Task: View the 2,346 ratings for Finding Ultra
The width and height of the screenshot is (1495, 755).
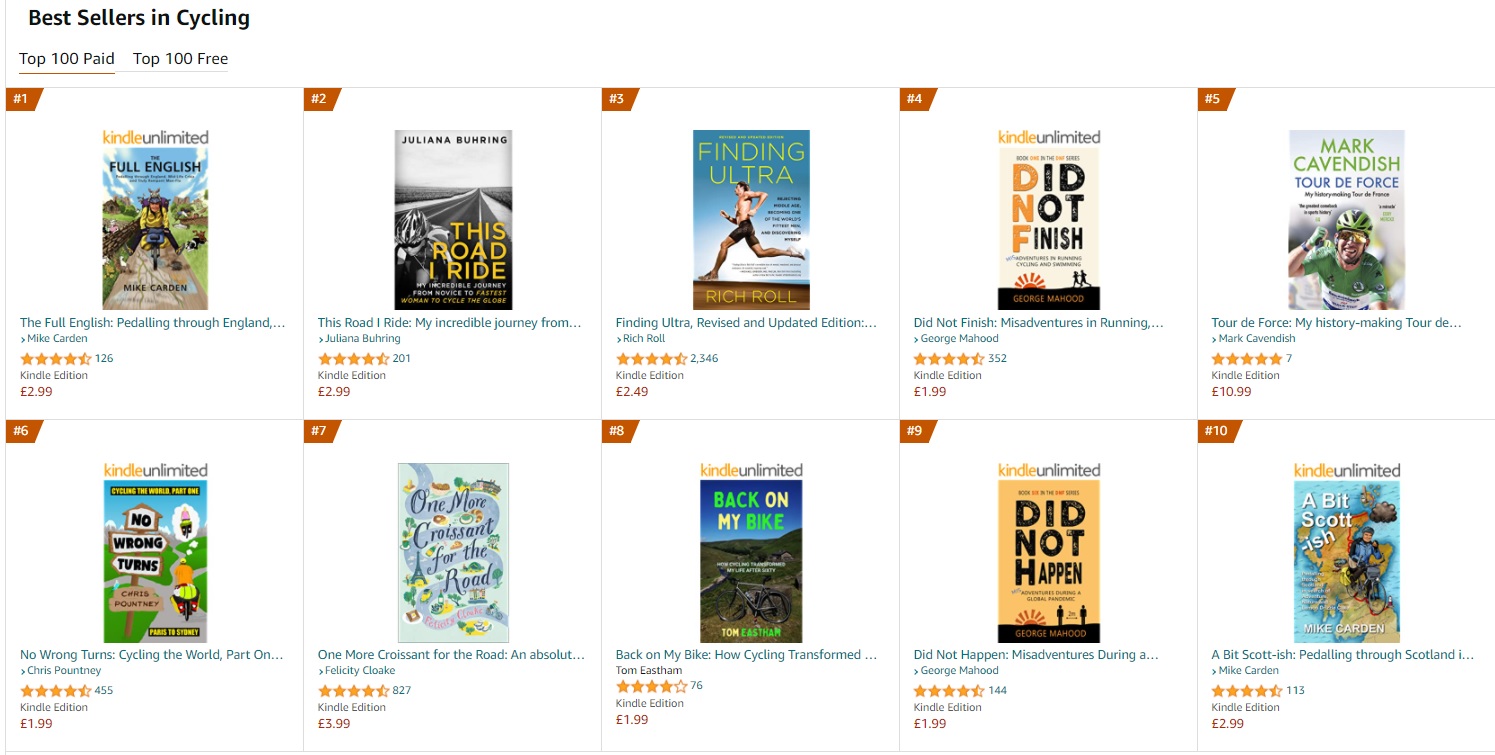Action: coord(706,358)
